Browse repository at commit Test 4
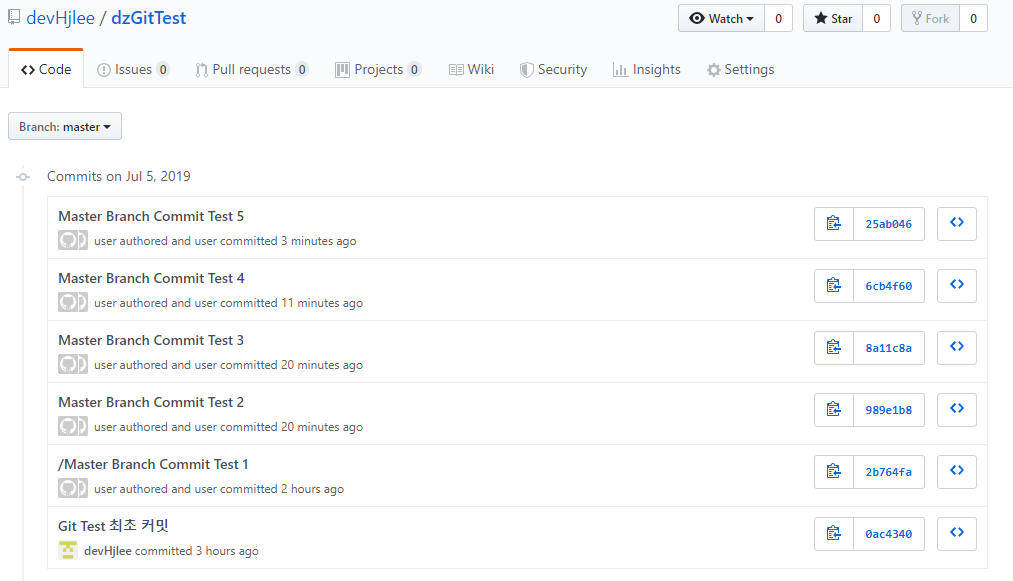1013x581 pixels. pyautogui.click(x=957, y=286)
